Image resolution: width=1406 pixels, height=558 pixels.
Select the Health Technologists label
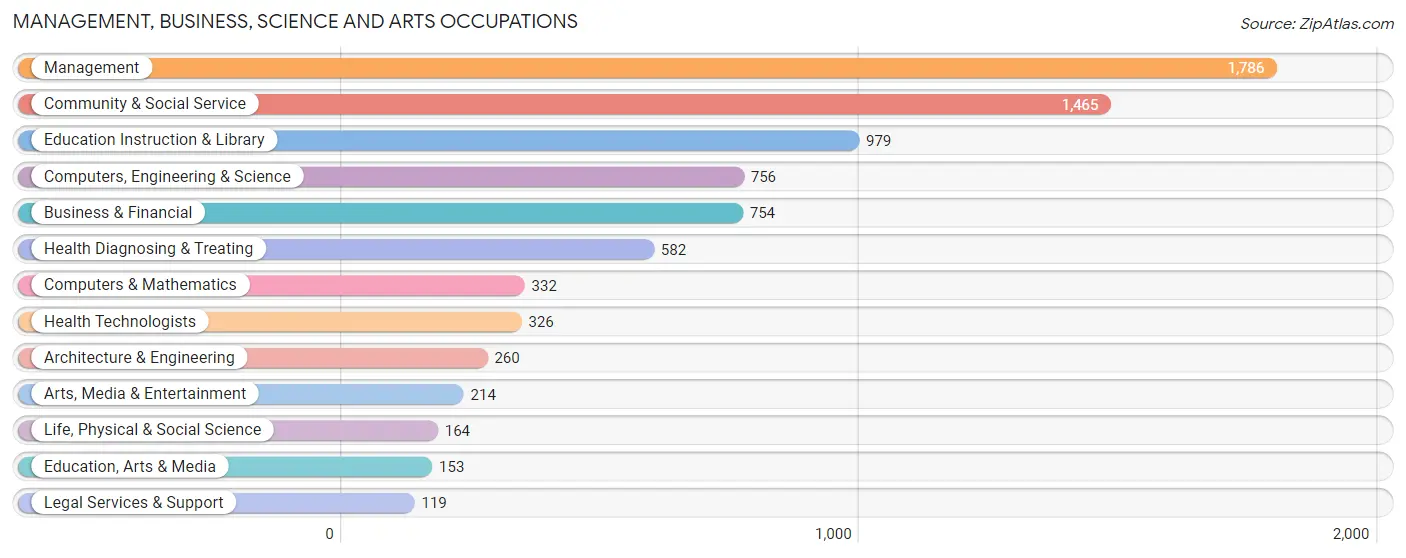coord(120,322)
